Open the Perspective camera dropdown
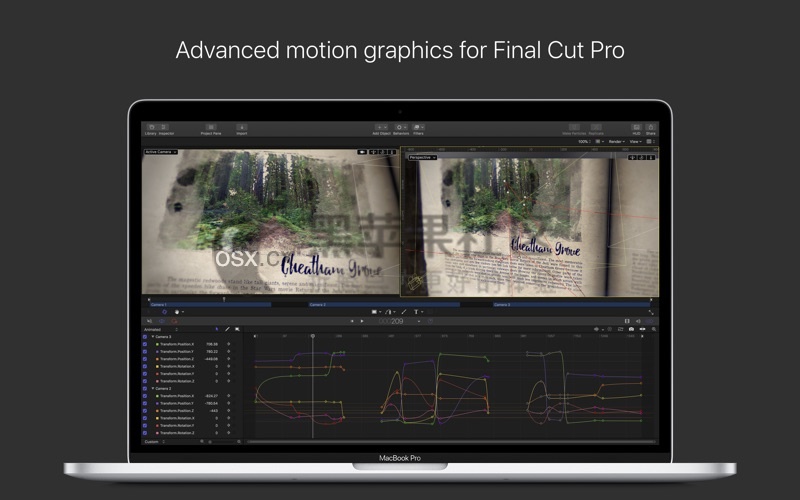The image size is (800, 500). coord(422,158)
